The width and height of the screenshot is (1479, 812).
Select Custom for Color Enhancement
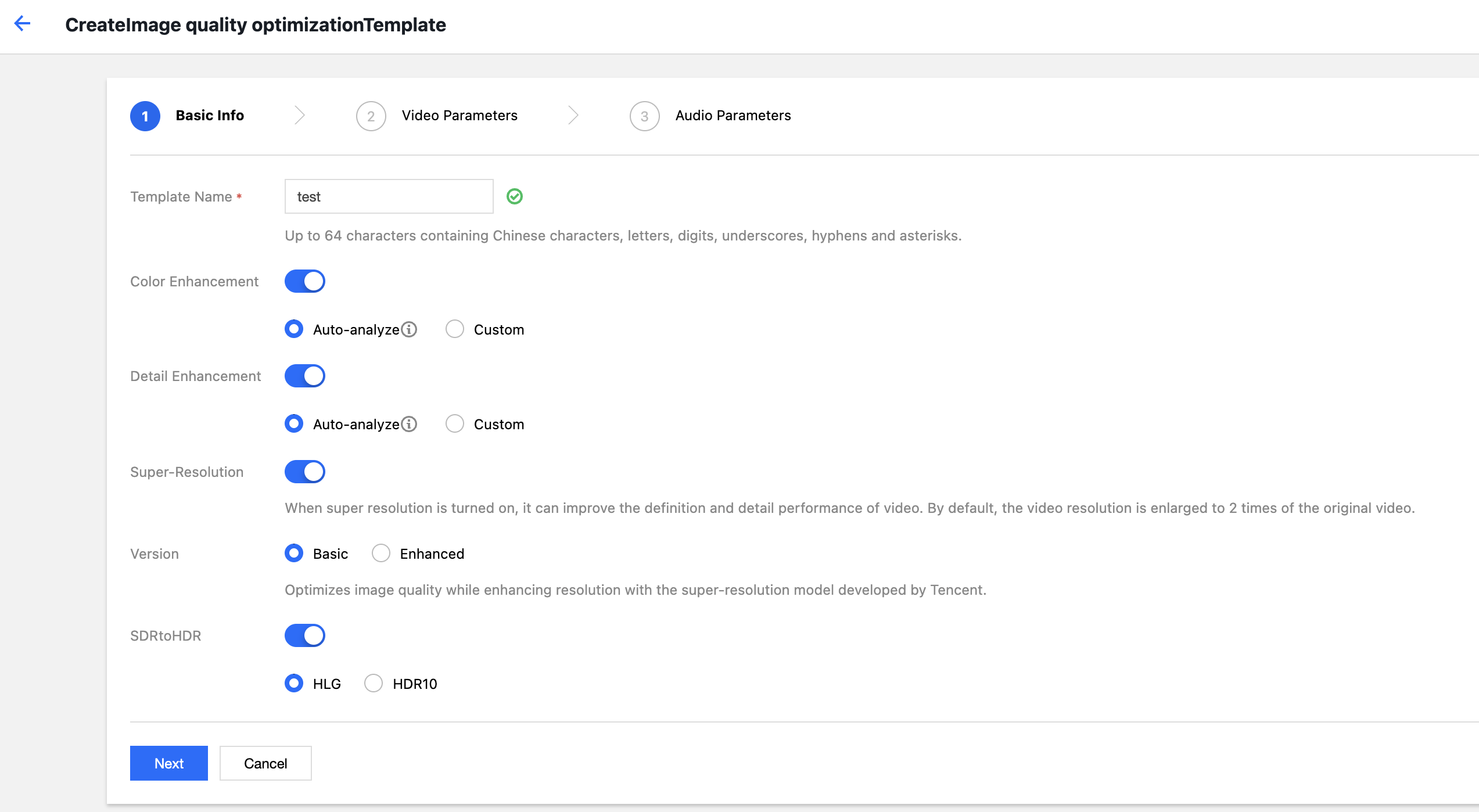[455, 329]
